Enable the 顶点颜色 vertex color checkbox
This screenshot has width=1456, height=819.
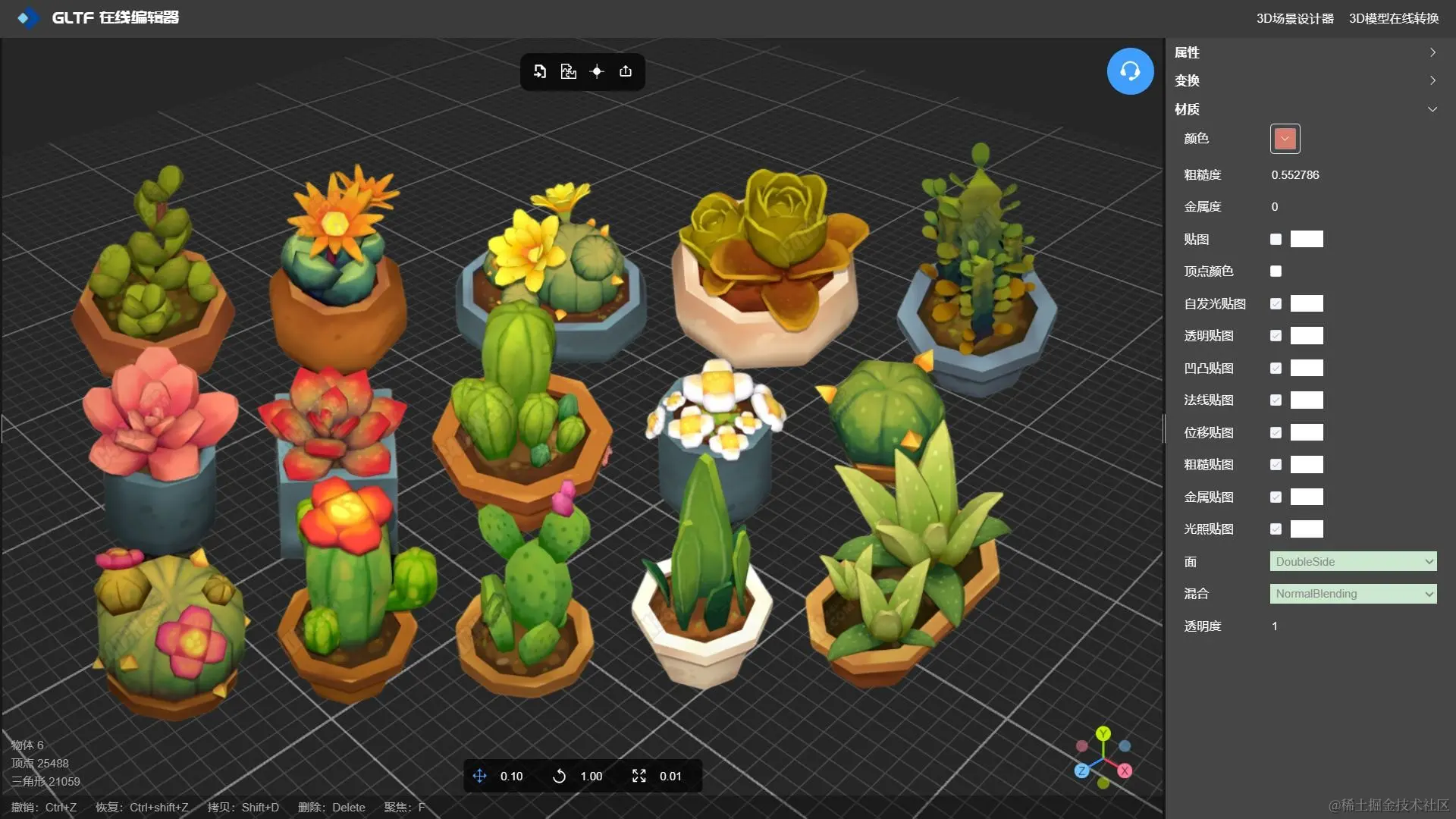point(1276,271)
